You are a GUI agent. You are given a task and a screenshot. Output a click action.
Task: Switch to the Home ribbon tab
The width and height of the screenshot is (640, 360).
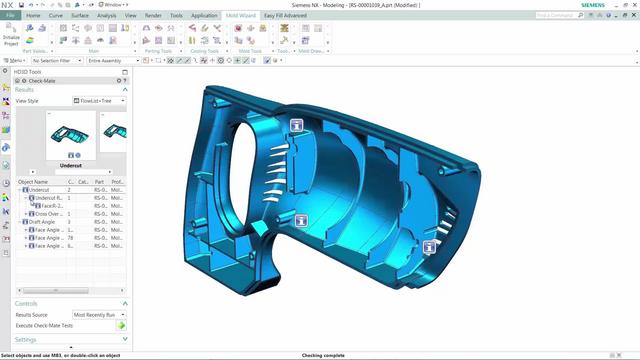pyautogui.click(x=33, y=16)
